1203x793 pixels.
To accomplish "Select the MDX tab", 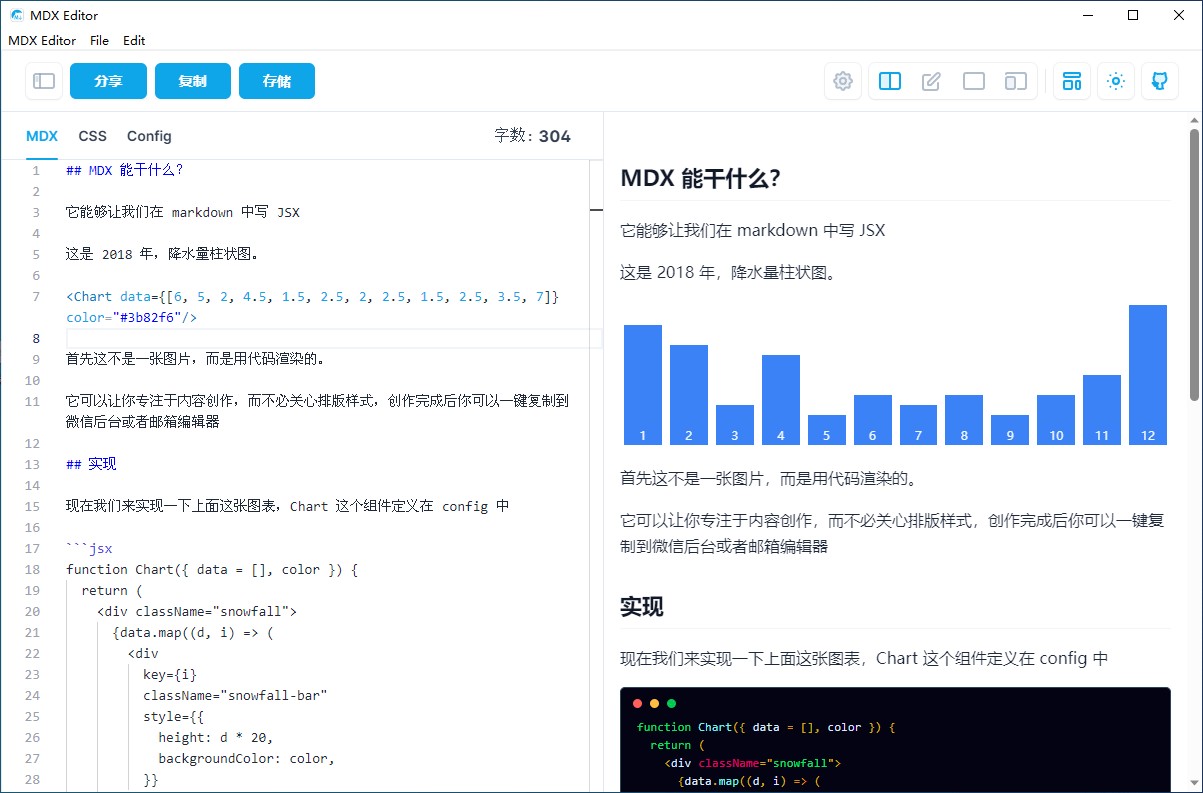I will click(x=42, y=136).
